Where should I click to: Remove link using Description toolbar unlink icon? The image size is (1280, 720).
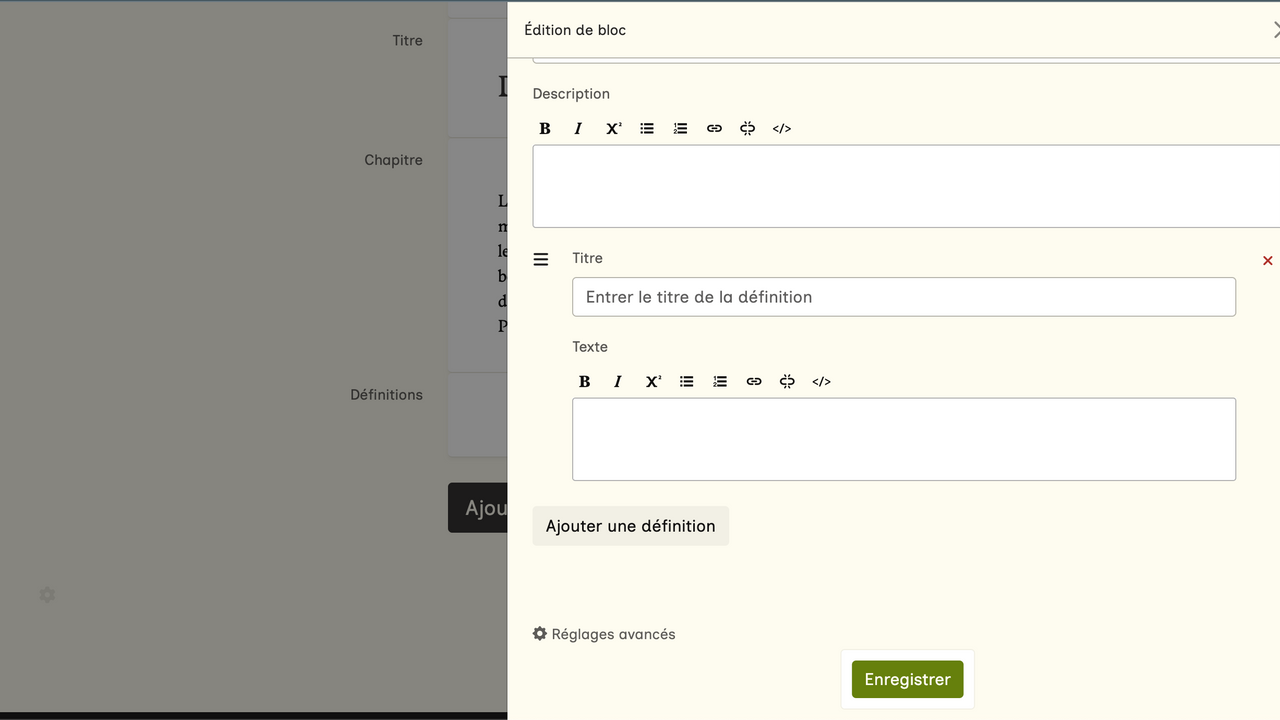point(748,129)
